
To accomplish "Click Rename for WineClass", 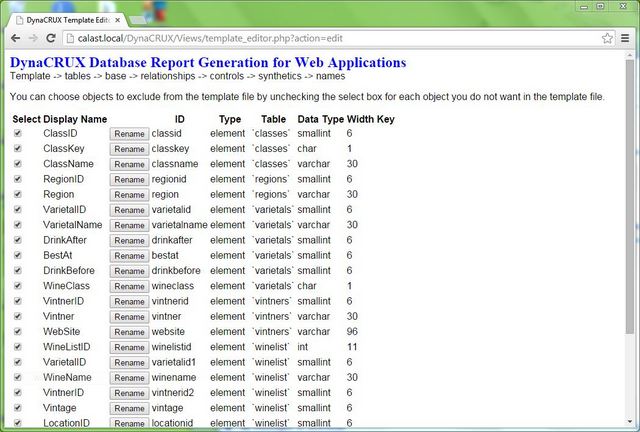I will pos(129,286).
